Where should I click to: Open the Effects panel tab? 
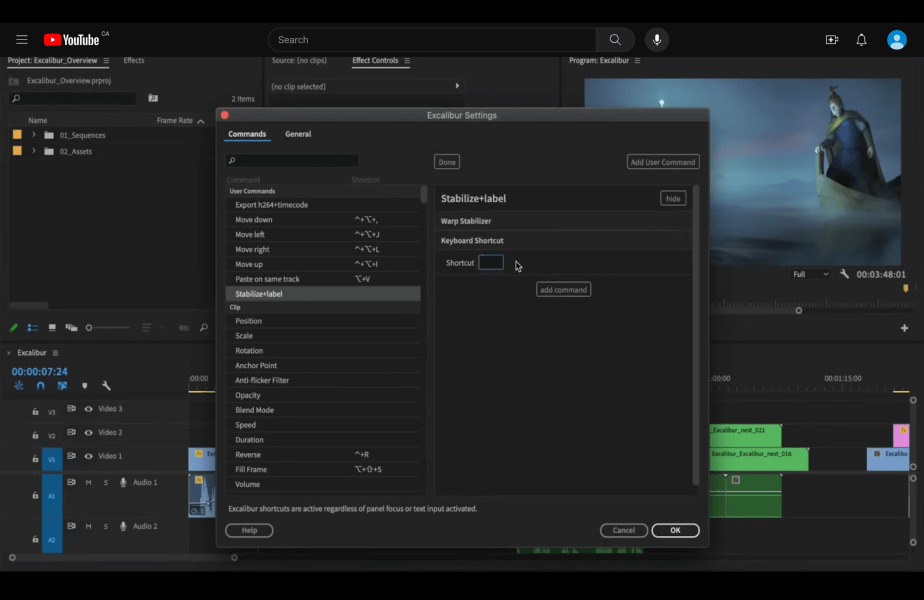pos(134,60)
